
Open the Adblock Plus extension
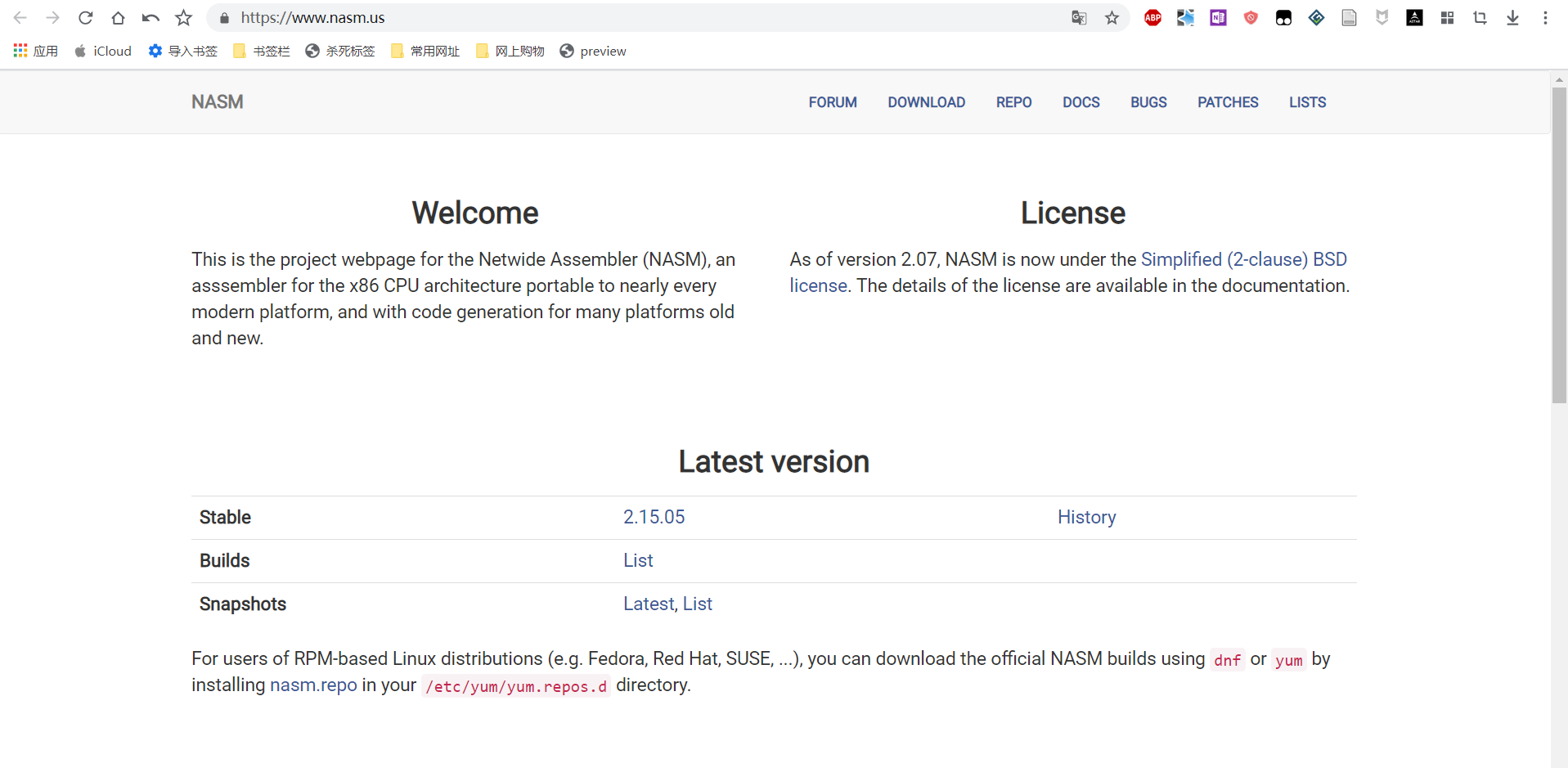tap(1152, 18)
